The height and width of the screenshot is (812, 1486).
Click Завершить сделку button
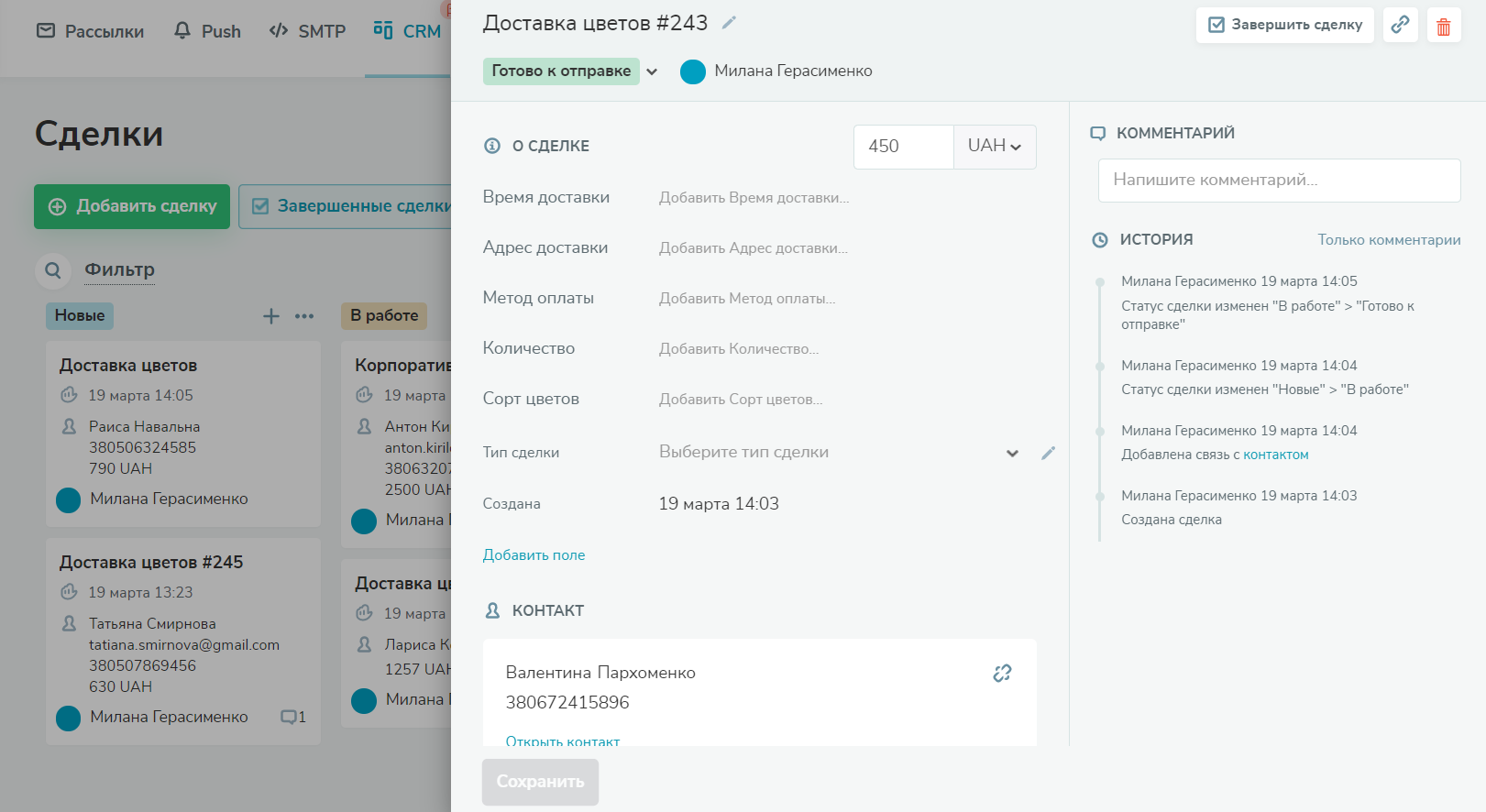1285,25
